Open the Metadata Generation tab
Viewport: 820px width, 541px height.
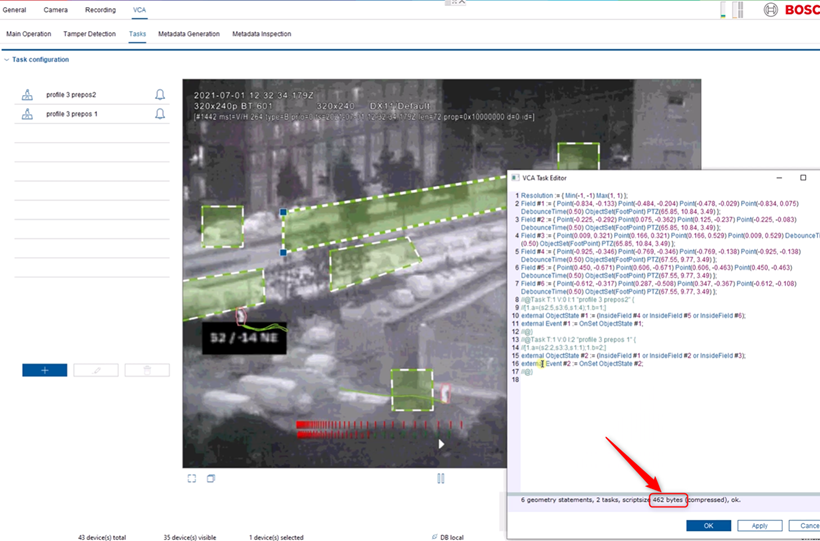tap(189, 34)
